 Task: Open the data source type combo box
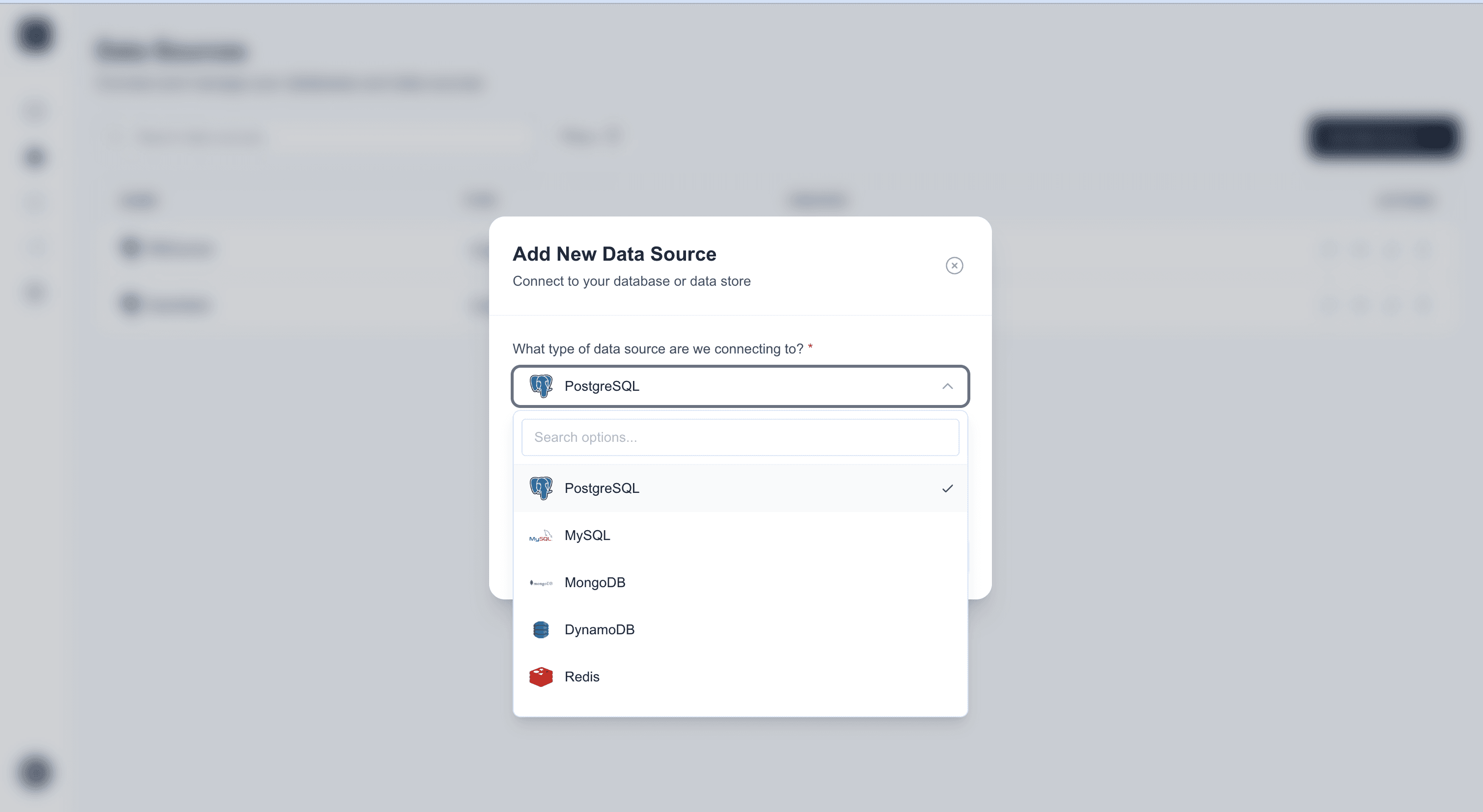tap(740, 386)
